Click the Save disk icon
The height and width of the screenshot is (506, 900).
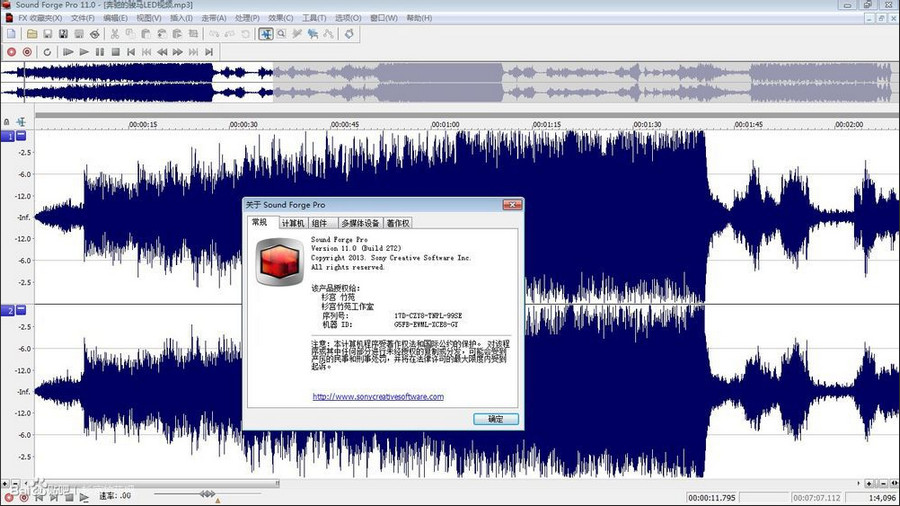click(x=48, y=34)
